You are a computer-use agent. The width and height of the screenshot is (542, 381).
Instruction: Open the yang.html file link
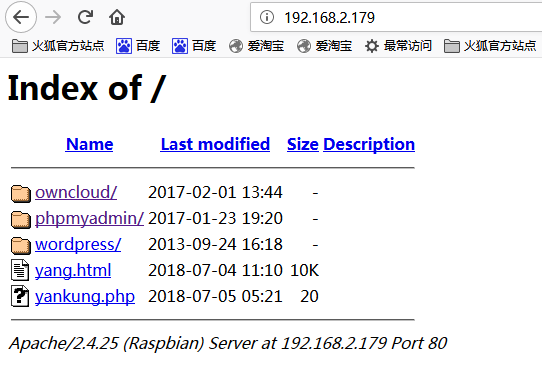click(x=73, y=270)
